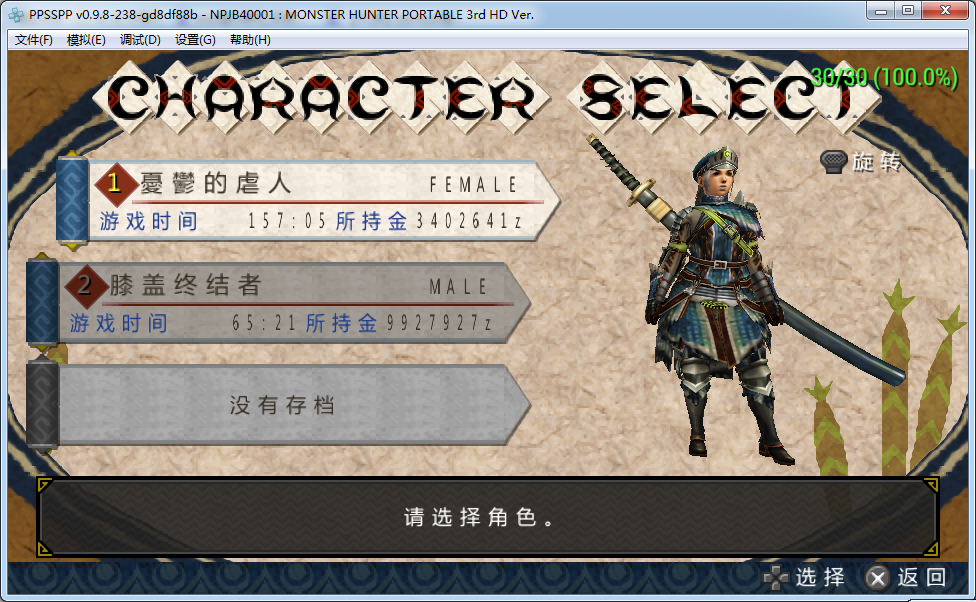Image resolution: width=976 pixels, height=602 pixels.
Task: Open the 调试(D) menu
Action: click(140, 40)
